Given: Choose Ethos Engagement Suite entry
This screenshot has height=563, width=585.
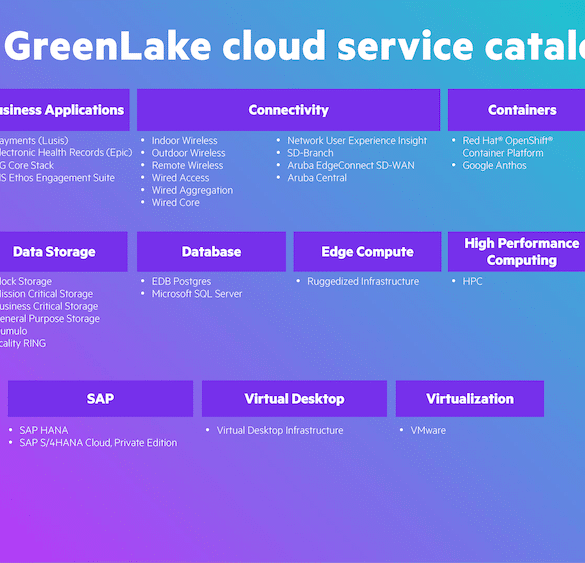Looking at the screenshot, I should pyautogui.click(x=57, y=178).
